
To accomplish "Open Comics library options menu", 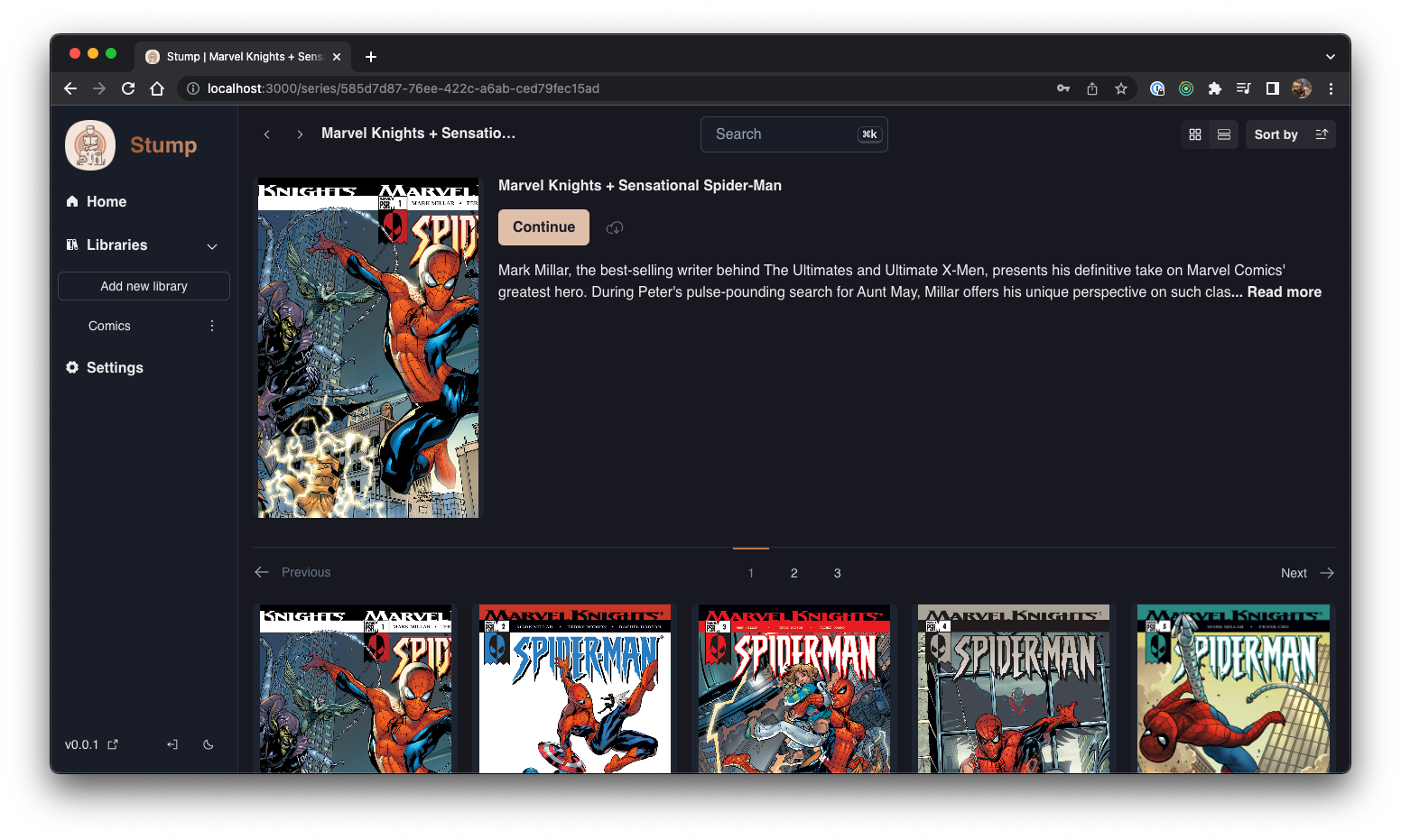I will pos(212,326).
